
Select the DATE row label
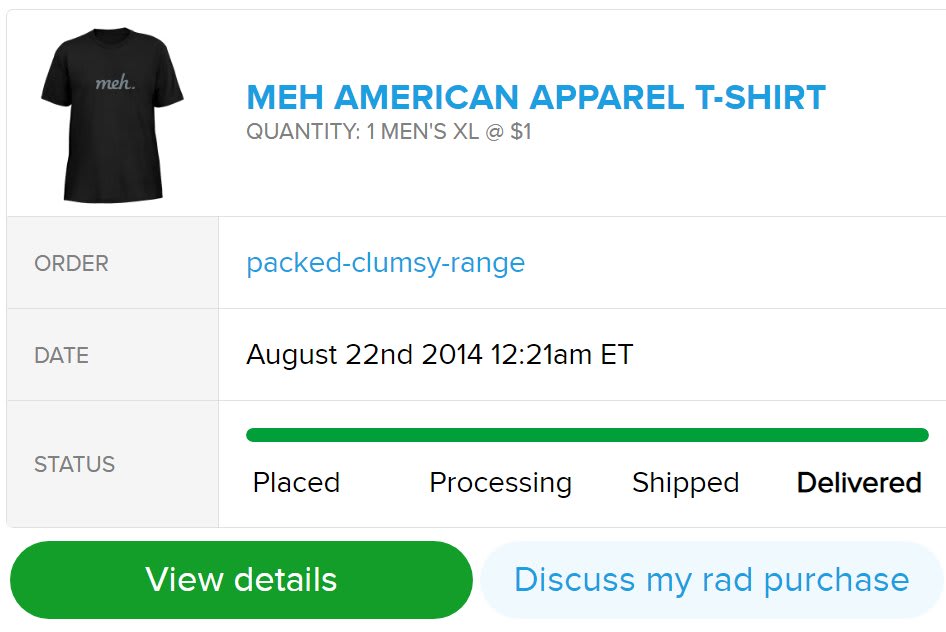62,356
